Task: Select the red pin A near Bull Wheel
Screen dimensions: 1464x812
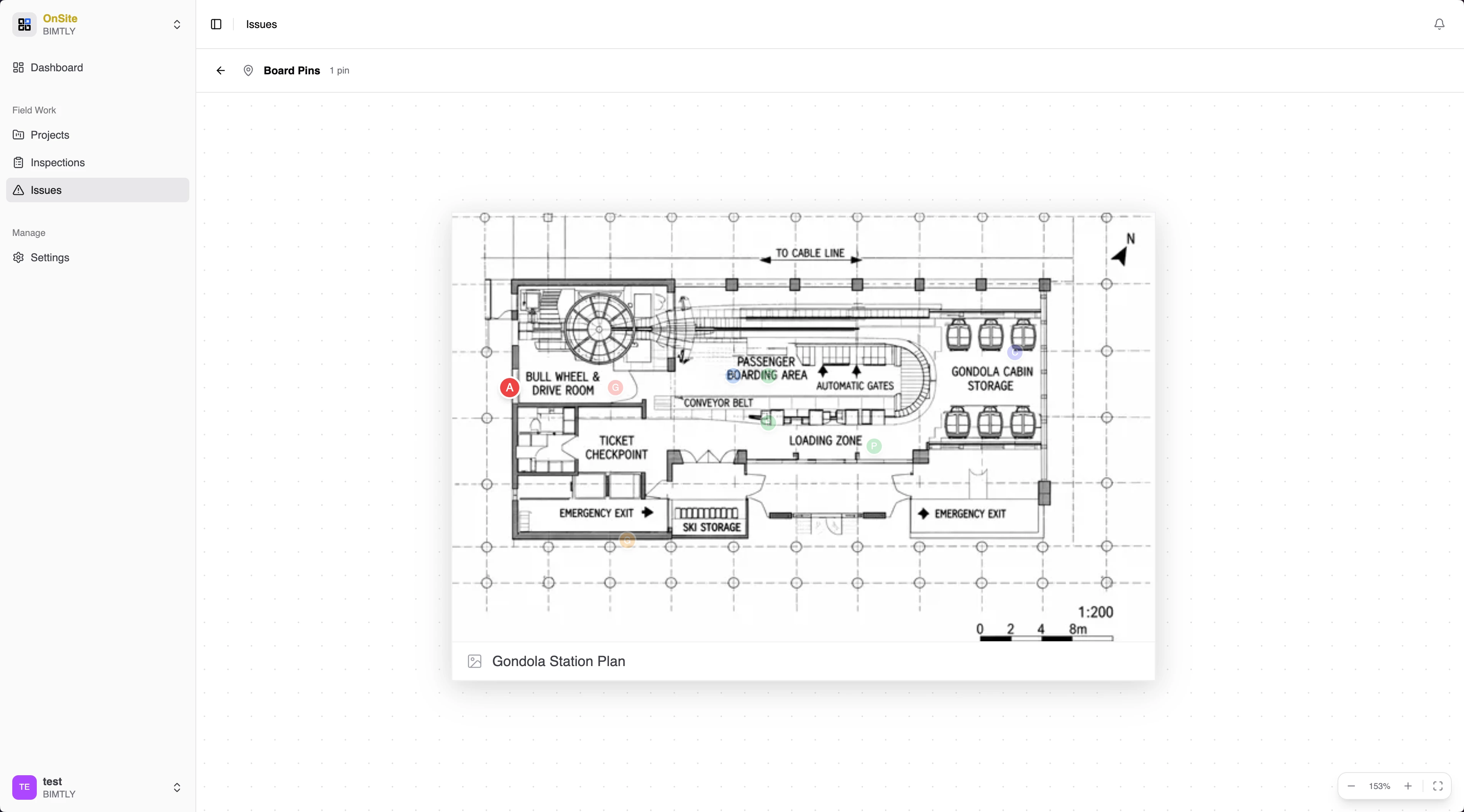Action: 509,387
